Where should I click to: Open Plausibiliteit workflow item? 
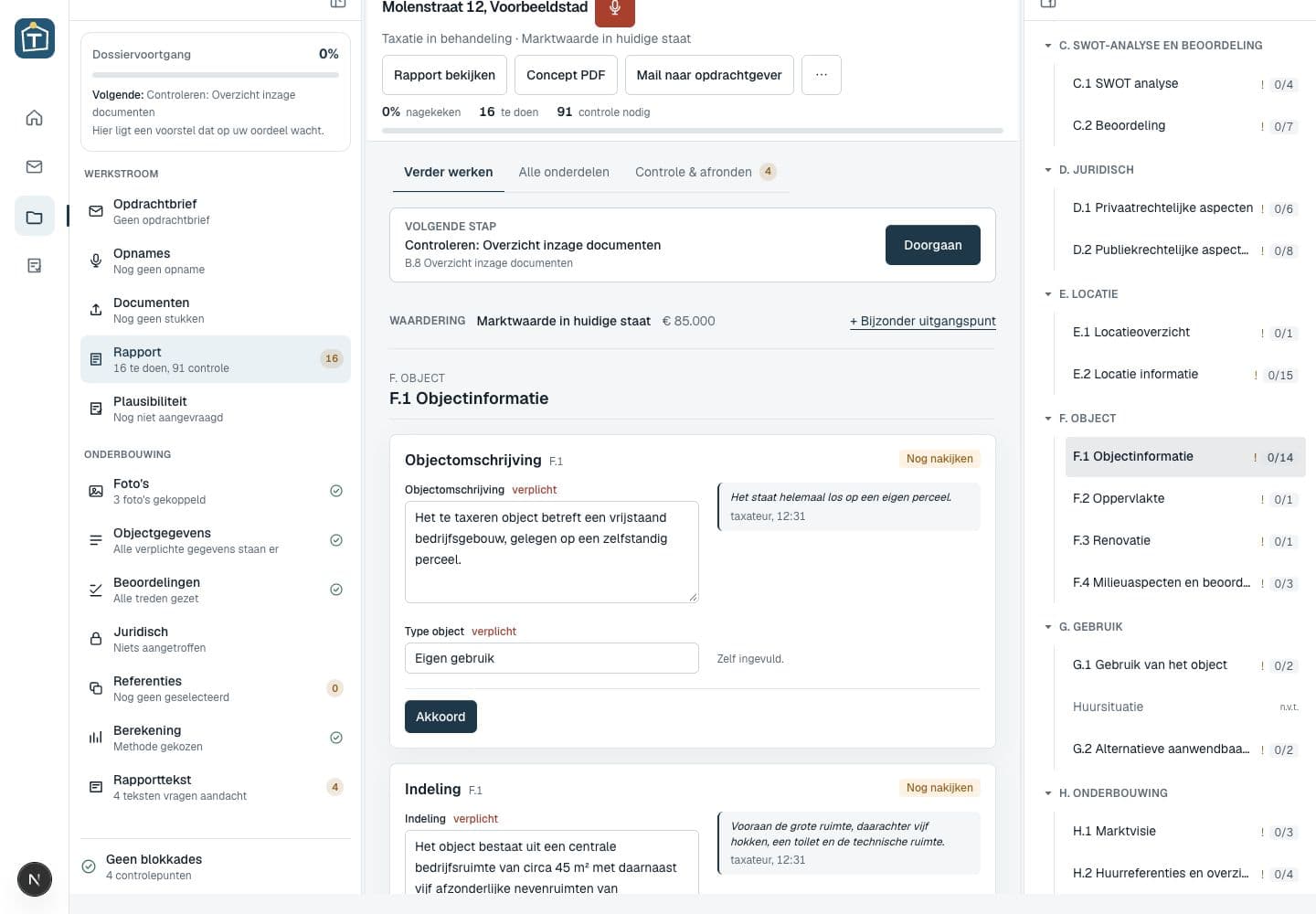pos(216,409)
